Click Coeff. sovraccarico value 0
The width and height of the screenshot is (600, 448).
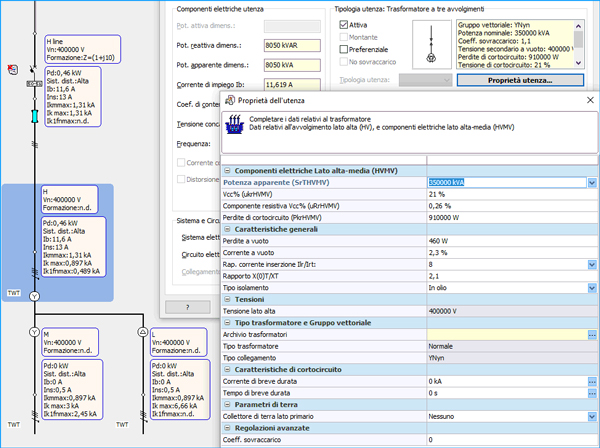(x=512, y=440)
